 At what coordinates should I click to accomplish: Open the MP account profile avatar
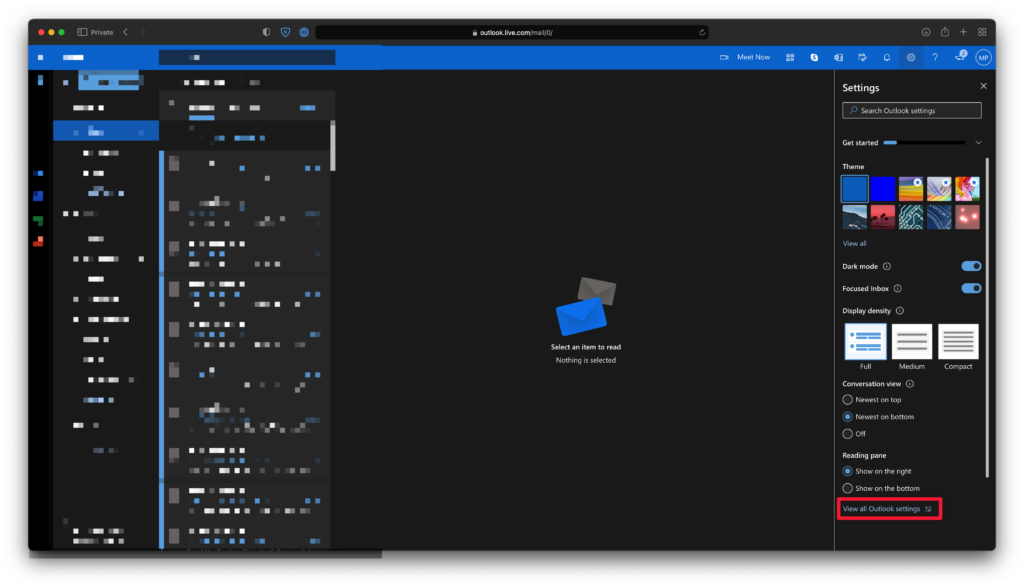[984, 58]
